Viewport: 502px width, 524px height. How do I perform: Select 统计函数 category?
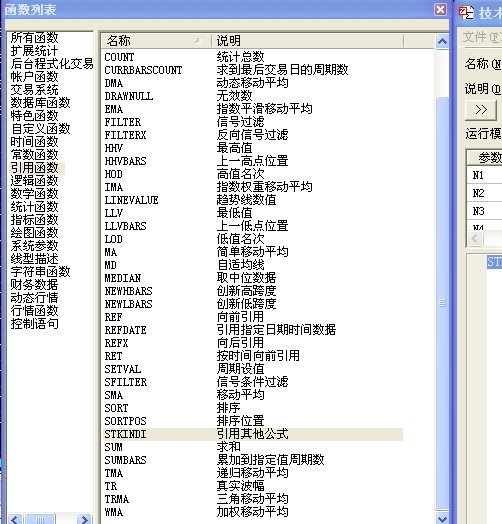pos(34,207)
